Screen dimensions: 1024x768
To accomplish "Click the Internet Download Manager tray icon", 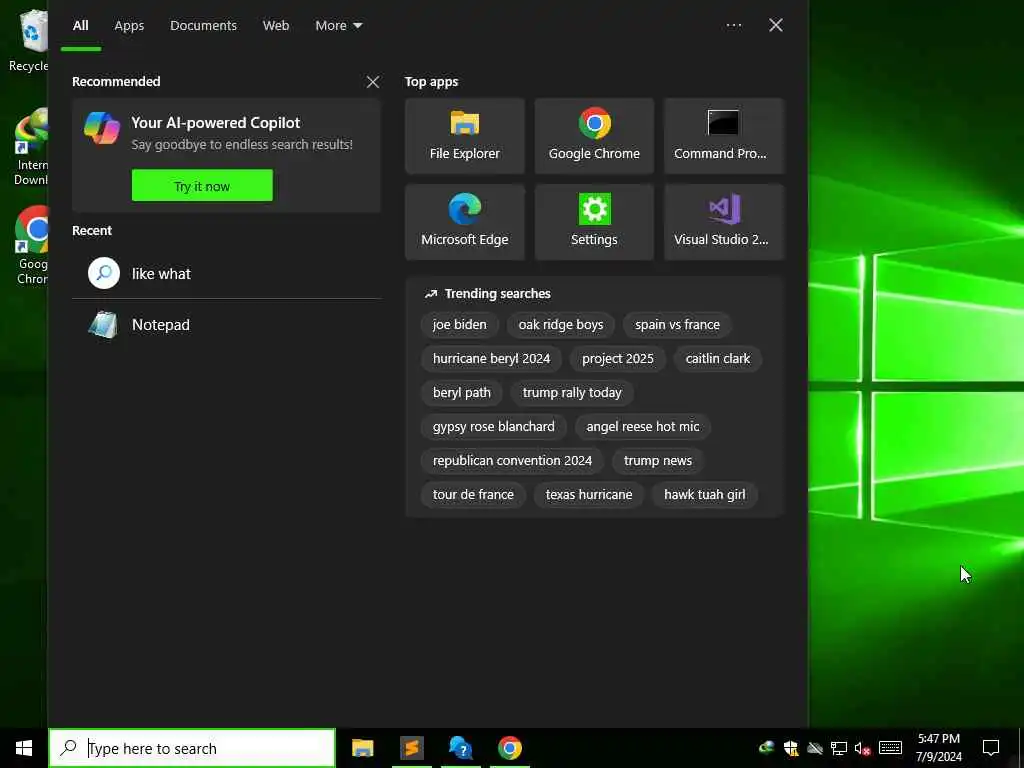I will (x=767, y=748).
